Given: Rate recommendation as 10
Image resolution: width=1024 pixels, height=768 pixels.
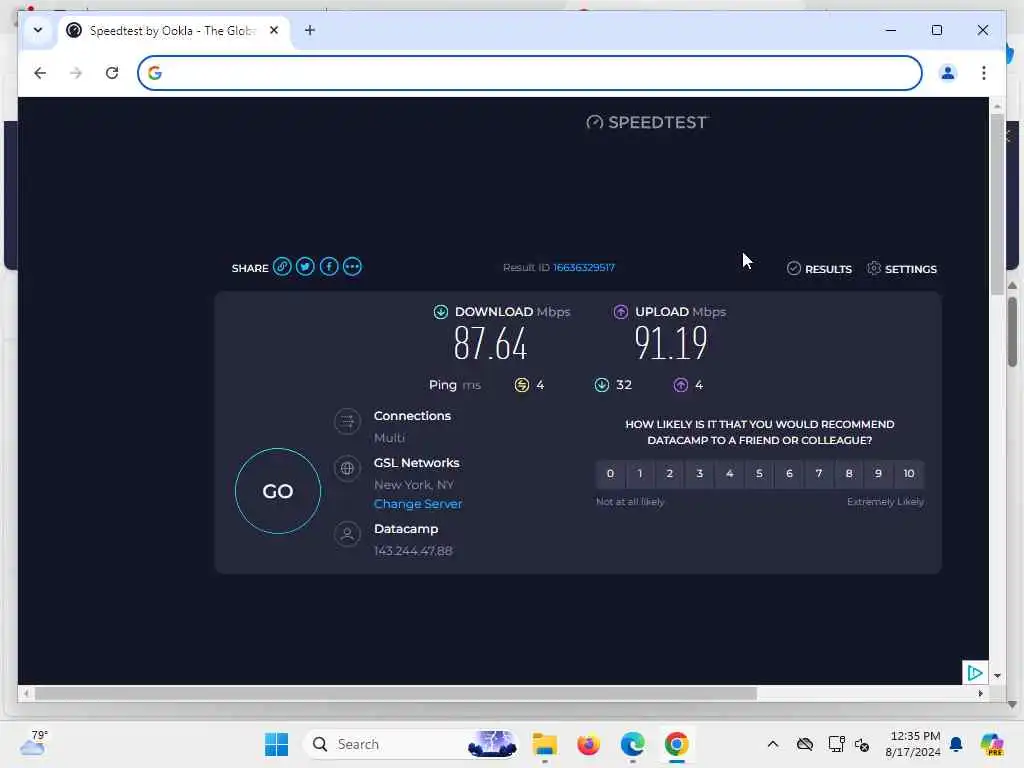Looking at the screenshot, I should pos(909,473).
